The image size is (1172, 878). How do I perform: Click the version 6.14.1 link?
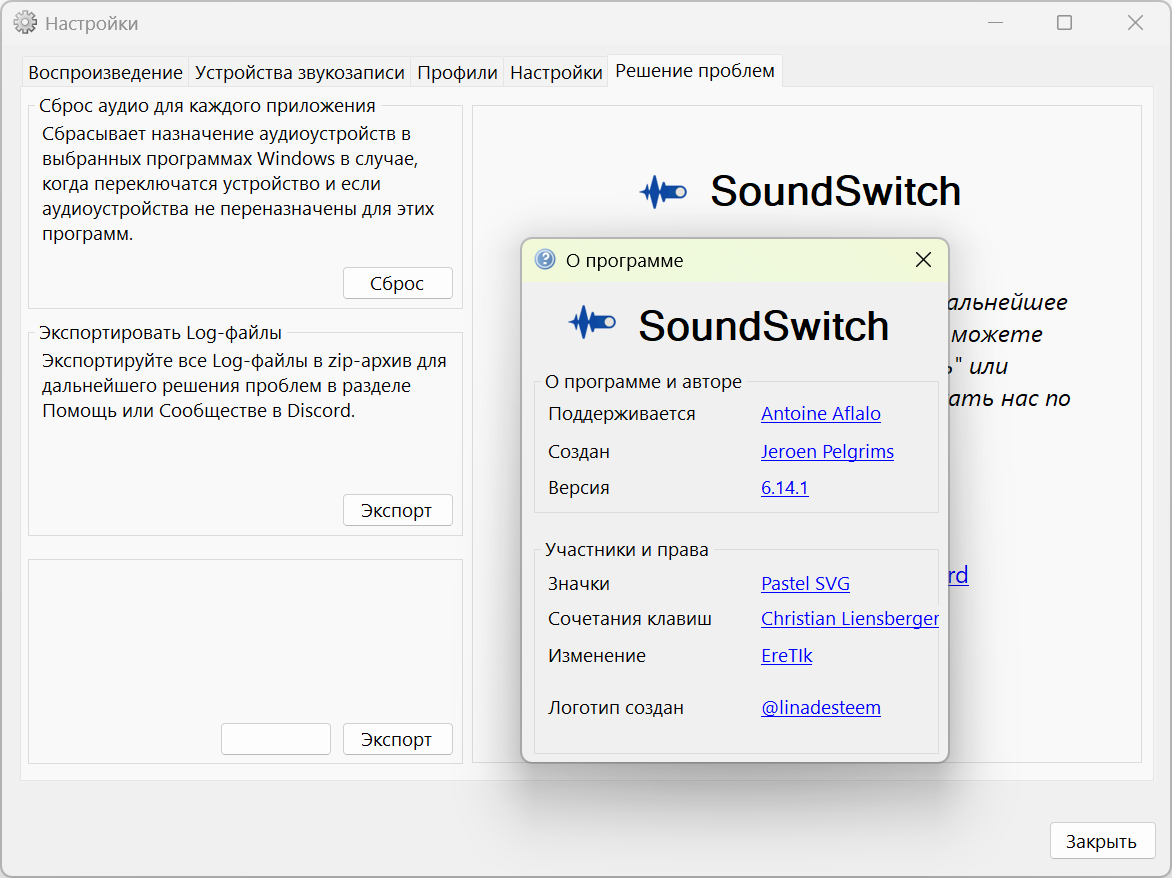click(x=785, y=488)
